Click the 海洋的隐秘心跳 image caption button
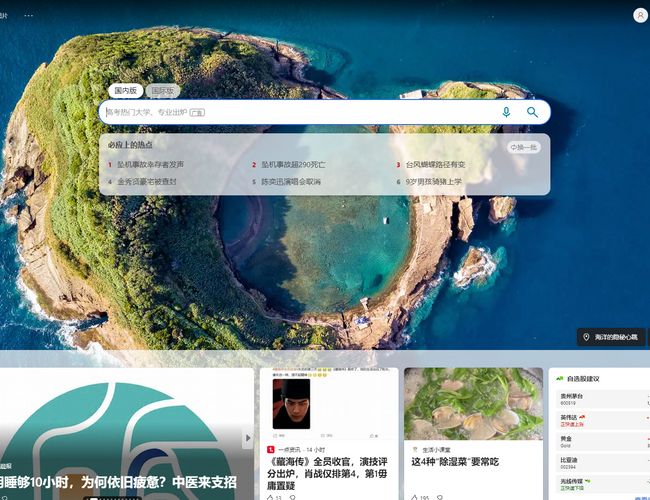650x500 pixels. pos(611,337)
